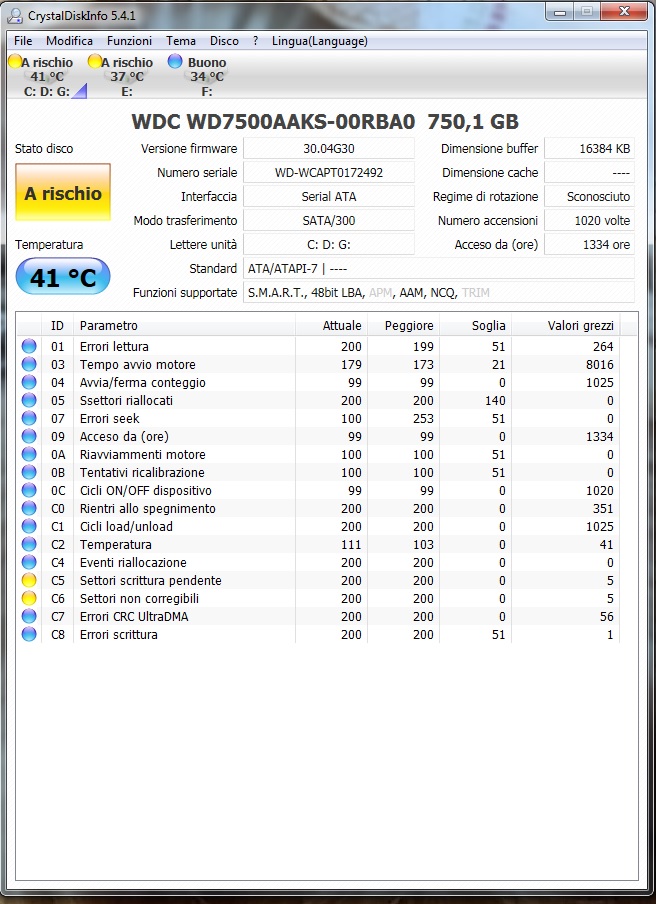
Task: Click yellow warning circle for Settori non corregibili
Action: coord(29,598)
